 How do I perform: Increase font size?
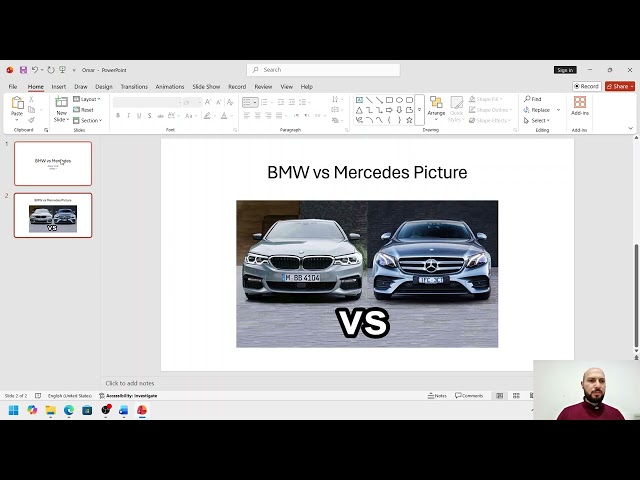click(208, 102)
